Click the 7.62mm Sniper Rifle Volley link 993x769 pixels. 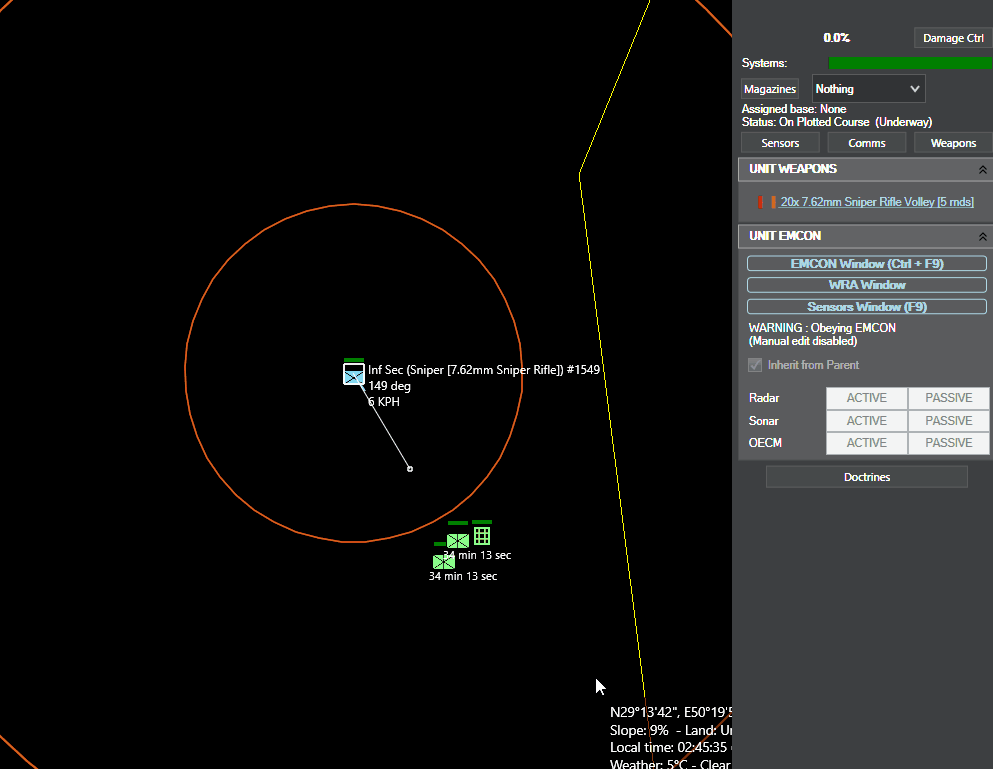tap(876, 202)
